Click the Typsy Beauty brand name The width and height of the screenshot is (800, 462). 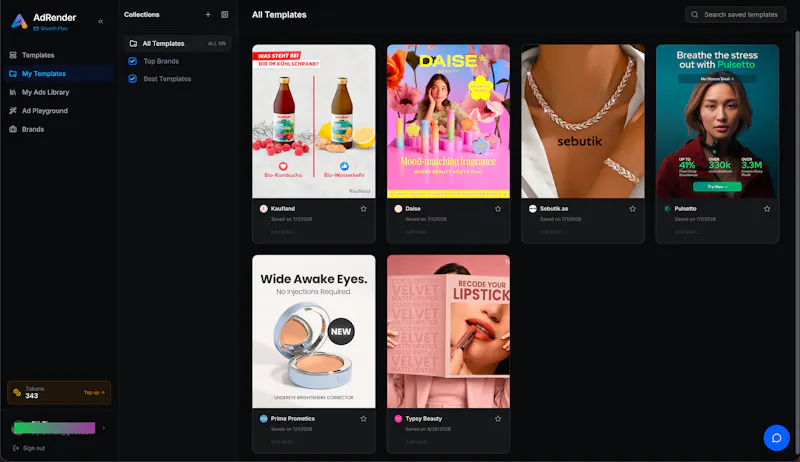(423, 419)
